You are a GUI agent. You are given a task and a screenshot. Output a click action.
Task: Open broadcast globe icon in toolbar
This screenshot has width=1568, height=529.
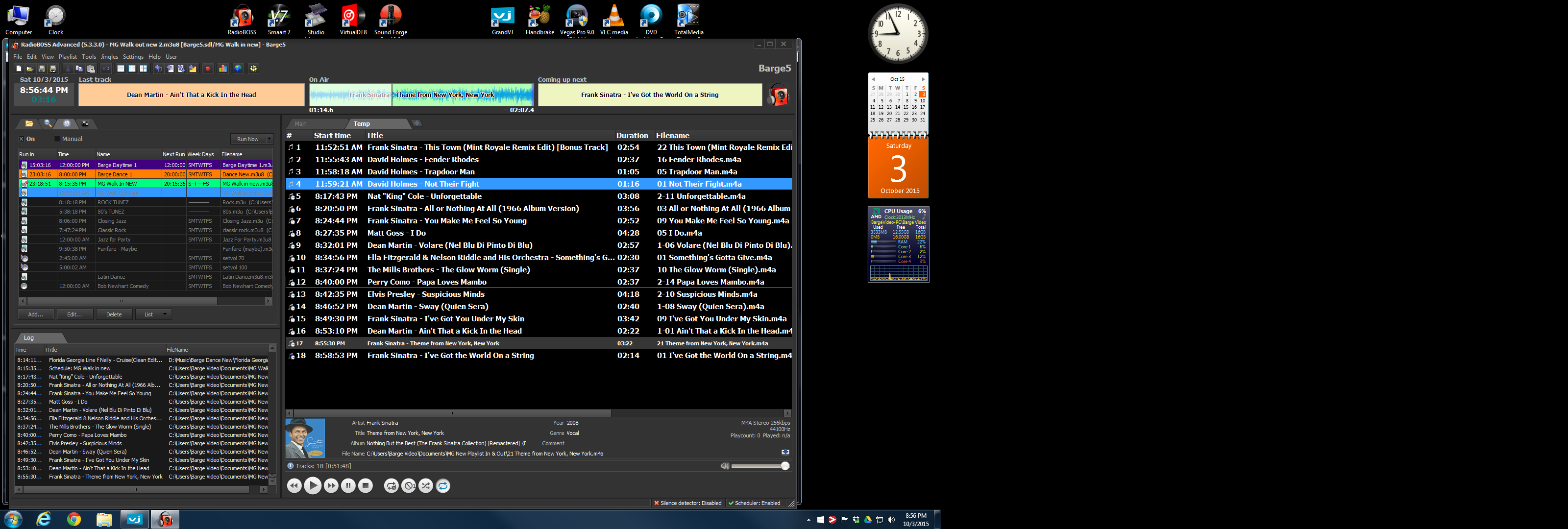(x=238, y=69)
